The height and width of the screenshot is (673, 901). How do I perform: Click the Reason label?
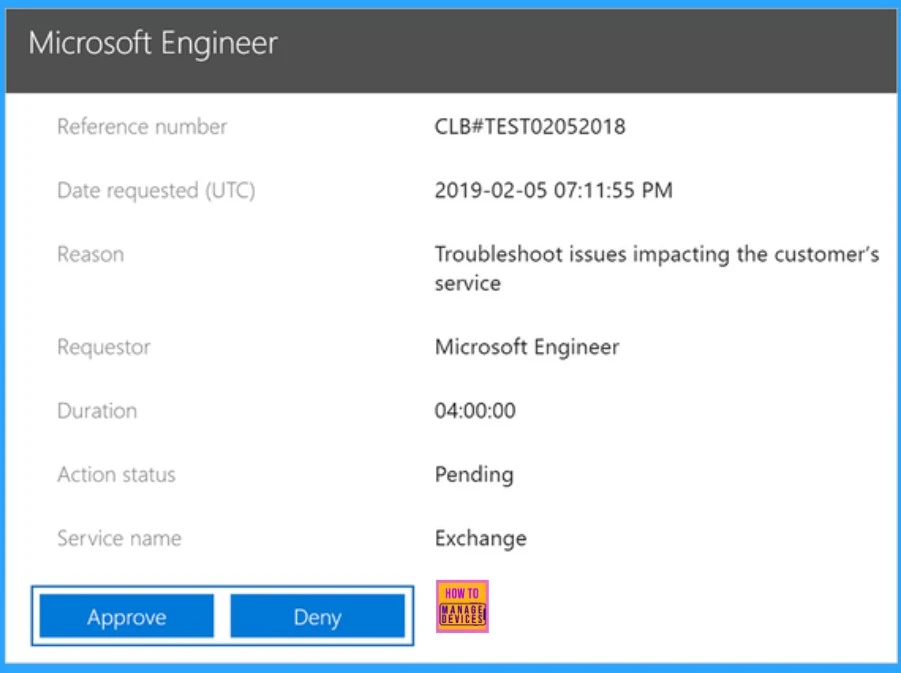pyautogui.click(x=90, y=254)
